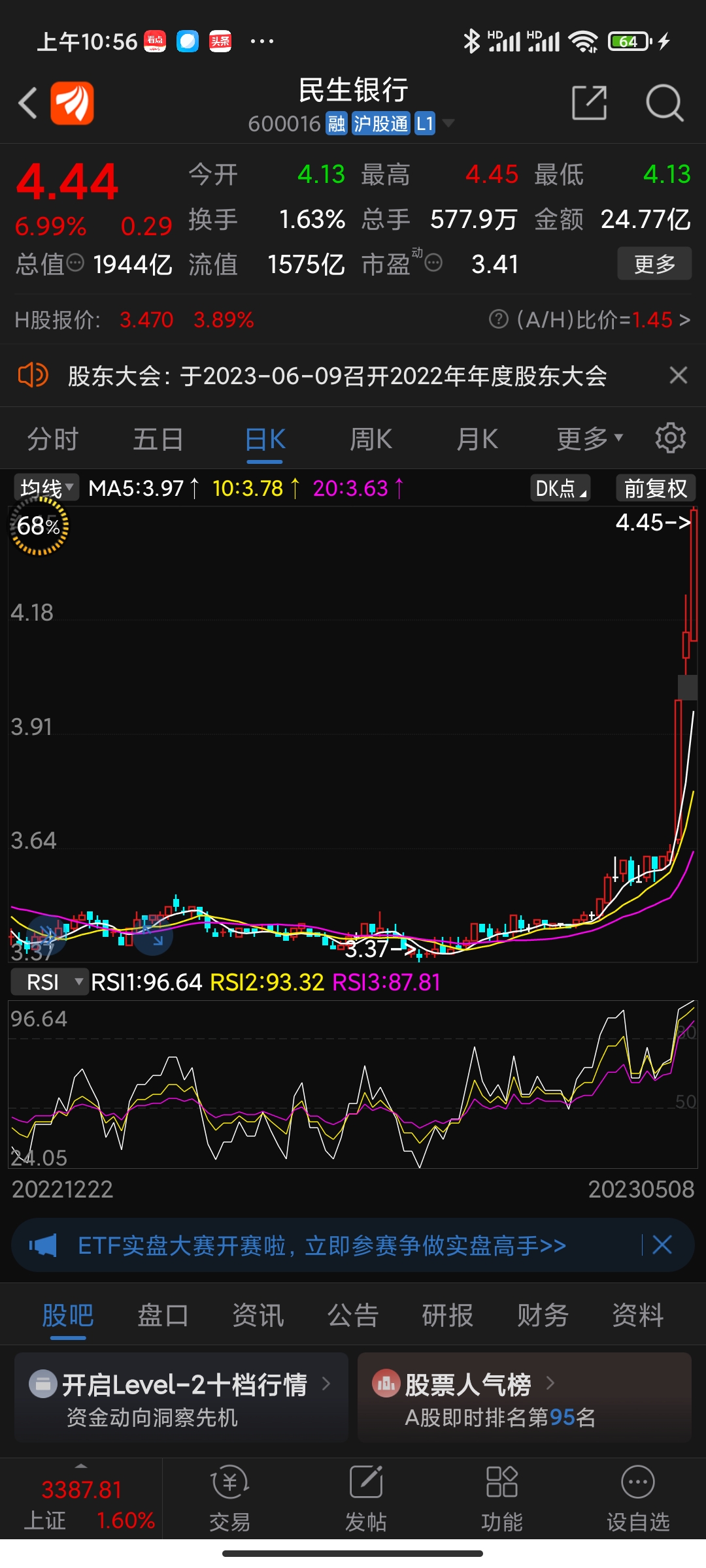Screen dimensions: 706x1568
Task: Tap the 68% circular progress gauge
Action: click(39, 526)
